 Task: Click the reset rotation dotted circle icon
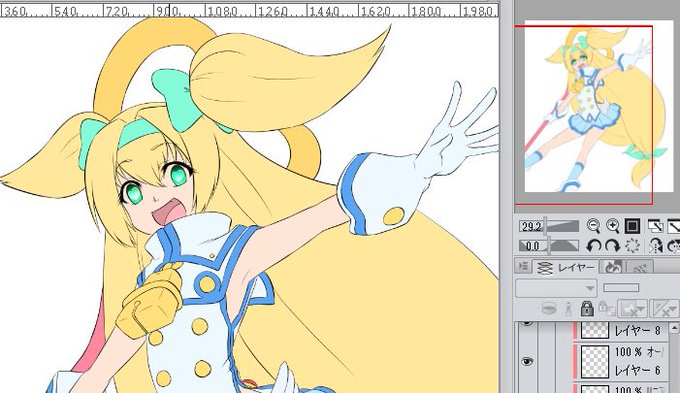pyautogui.click(x=632, y=246)
